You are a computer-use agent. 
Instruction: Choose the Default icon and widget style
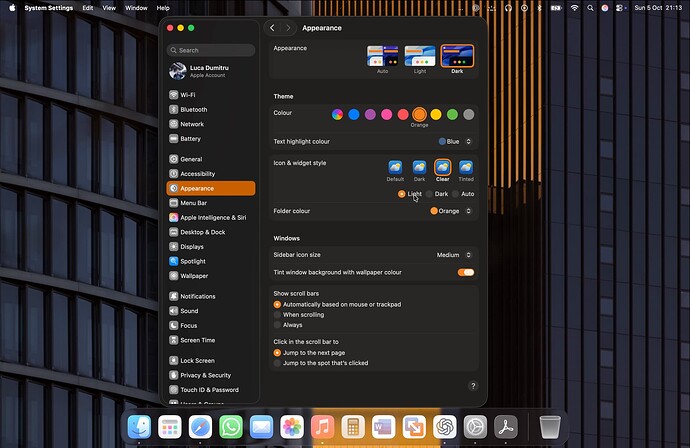(396, 167)
